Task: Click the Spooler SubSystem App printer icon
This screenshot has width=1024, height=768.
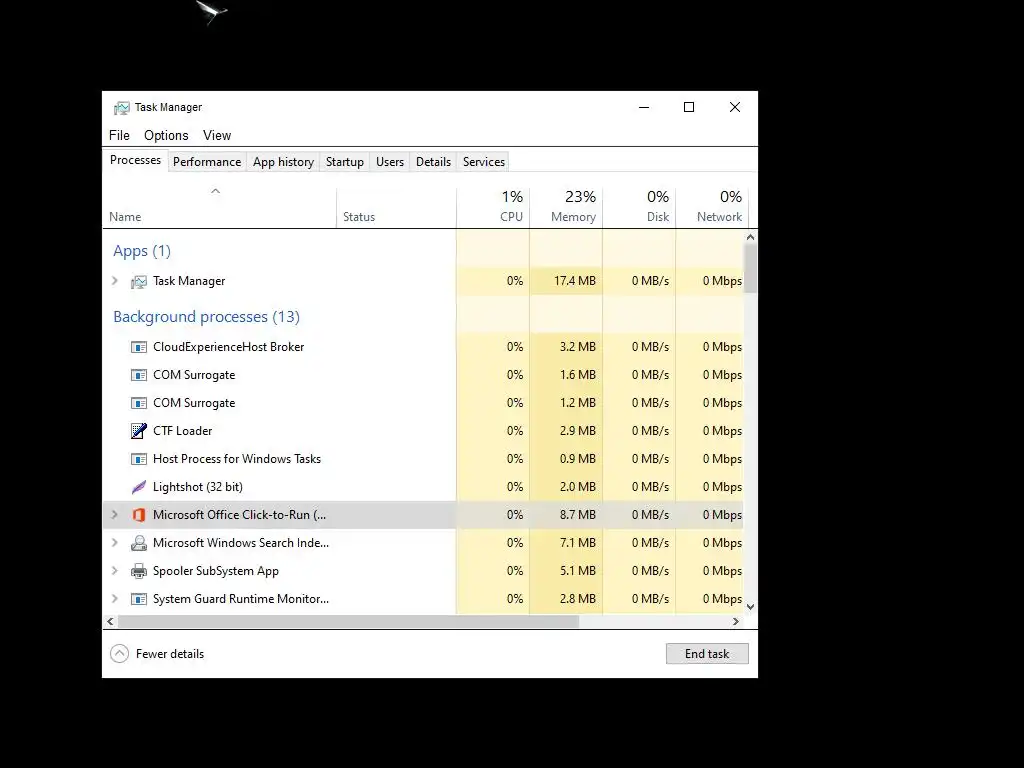Action: (x=138, y=571)
